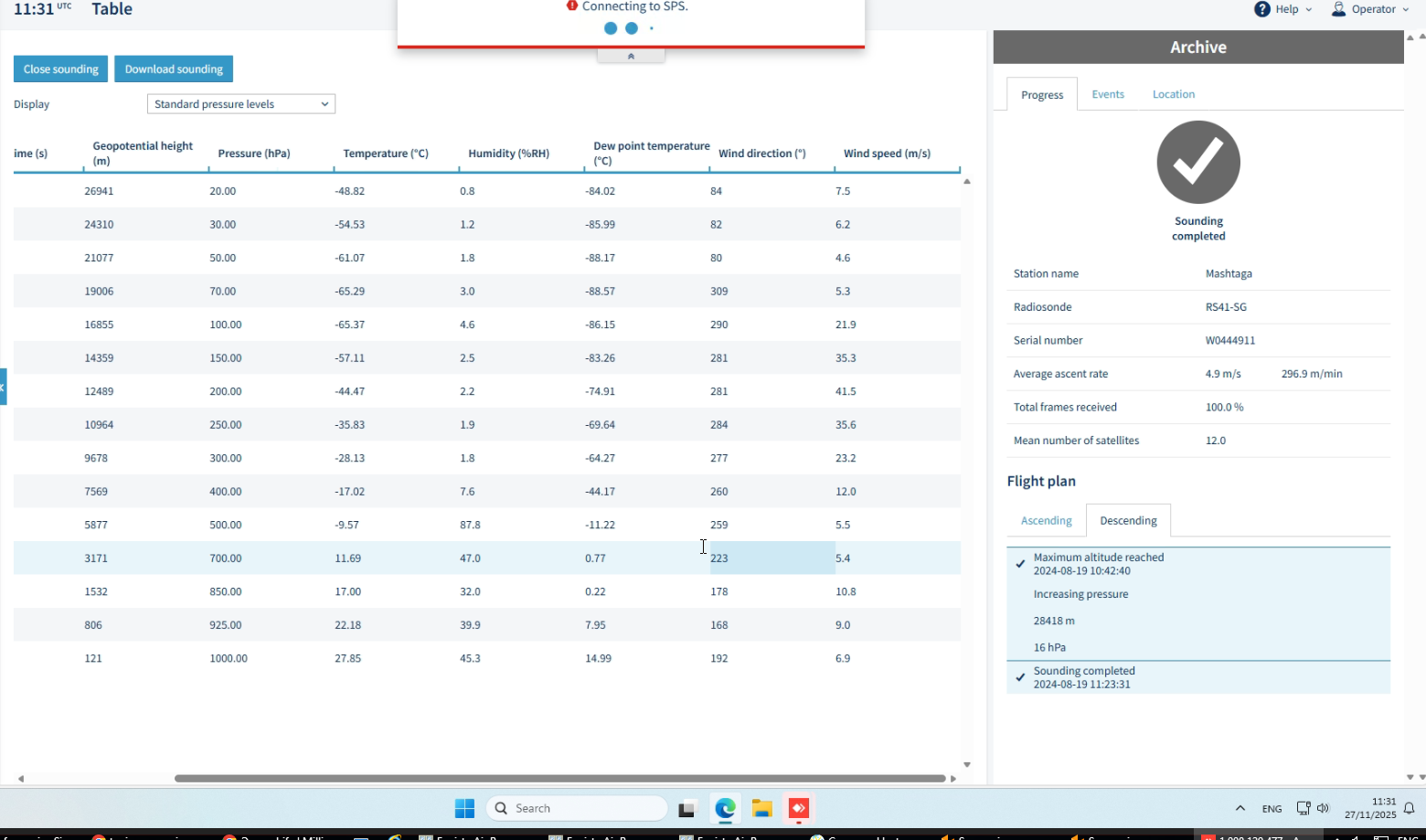Click the wind speed value 41.5
The image size is (1426, 840).
pyautogui.click(x=846, y=391)
